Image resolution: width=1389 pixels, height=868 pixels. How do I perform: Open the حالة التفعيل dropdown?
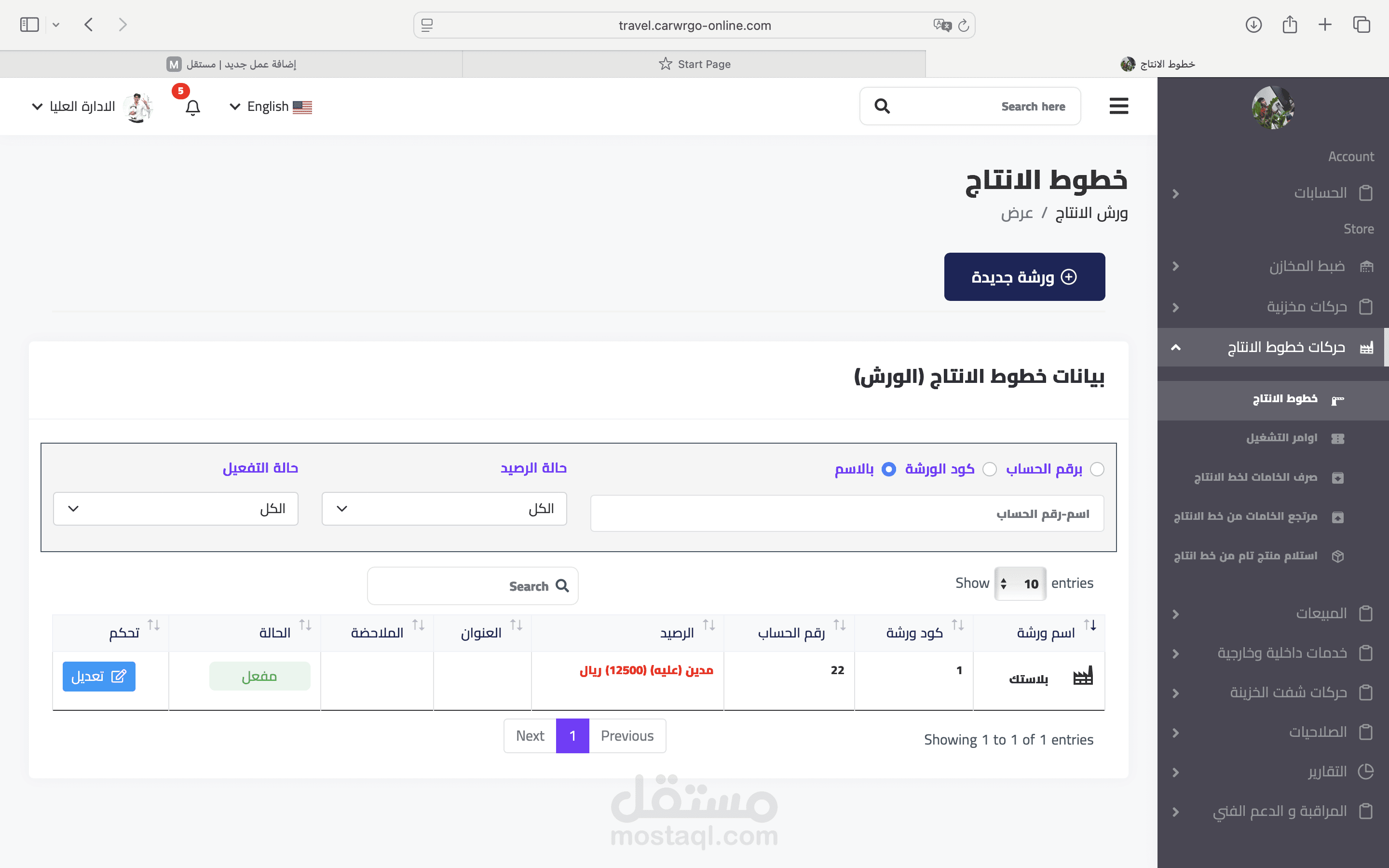(x=176, y=509)
